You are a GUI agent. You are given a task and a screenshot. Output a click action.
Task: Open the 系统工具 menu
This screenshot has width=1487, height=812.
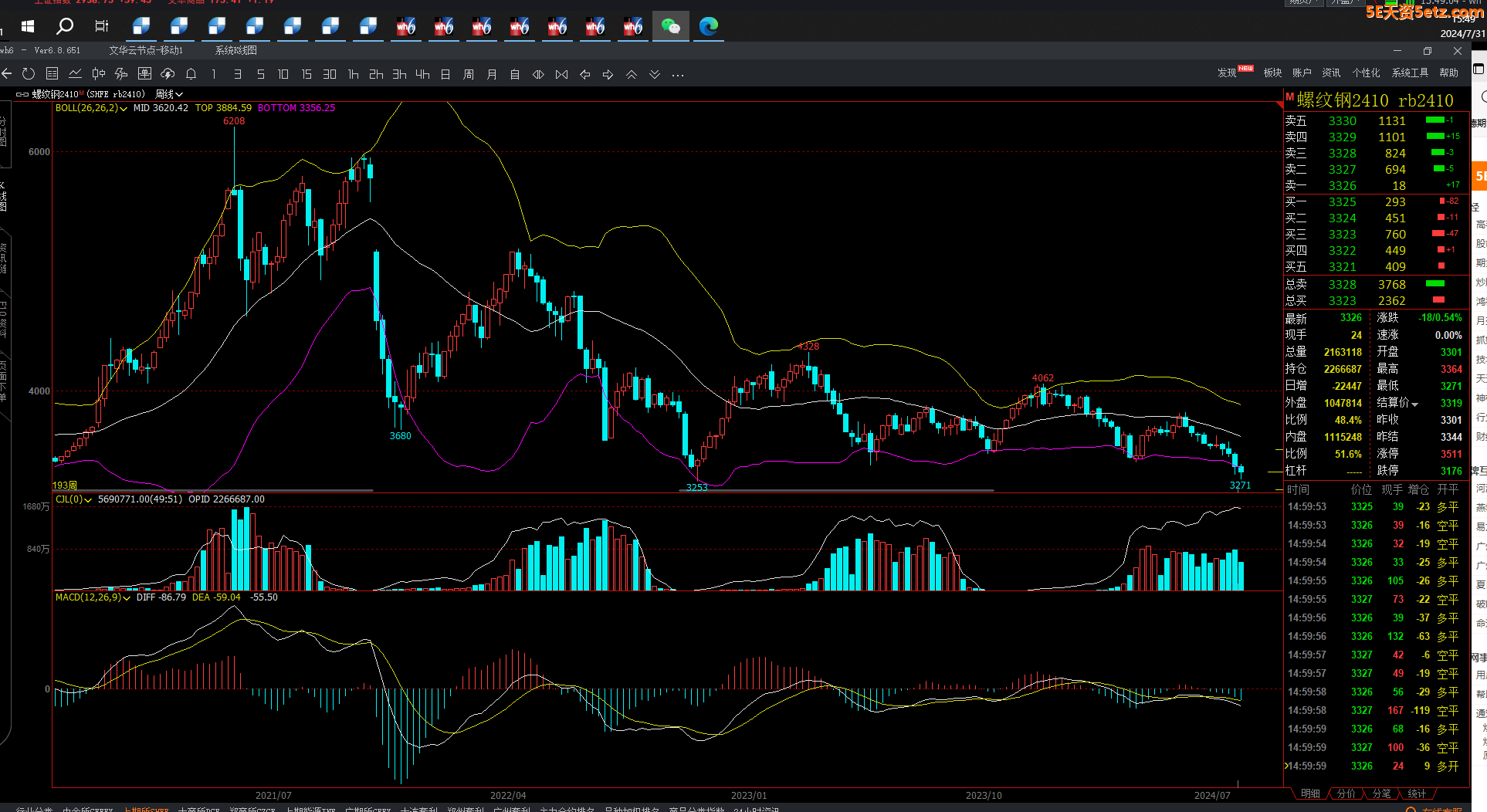[1410, 73]
